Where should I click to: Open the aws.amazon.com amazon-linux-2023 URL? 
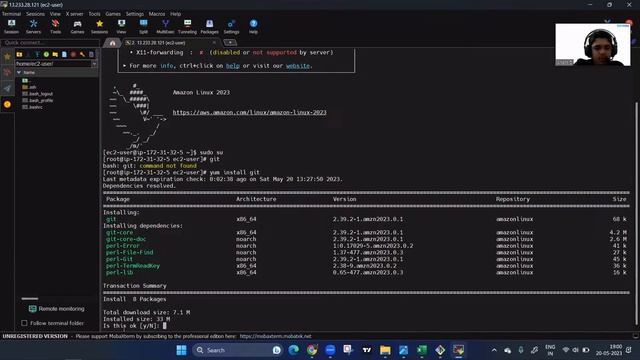pyautogui.click(x=249, y=112)
